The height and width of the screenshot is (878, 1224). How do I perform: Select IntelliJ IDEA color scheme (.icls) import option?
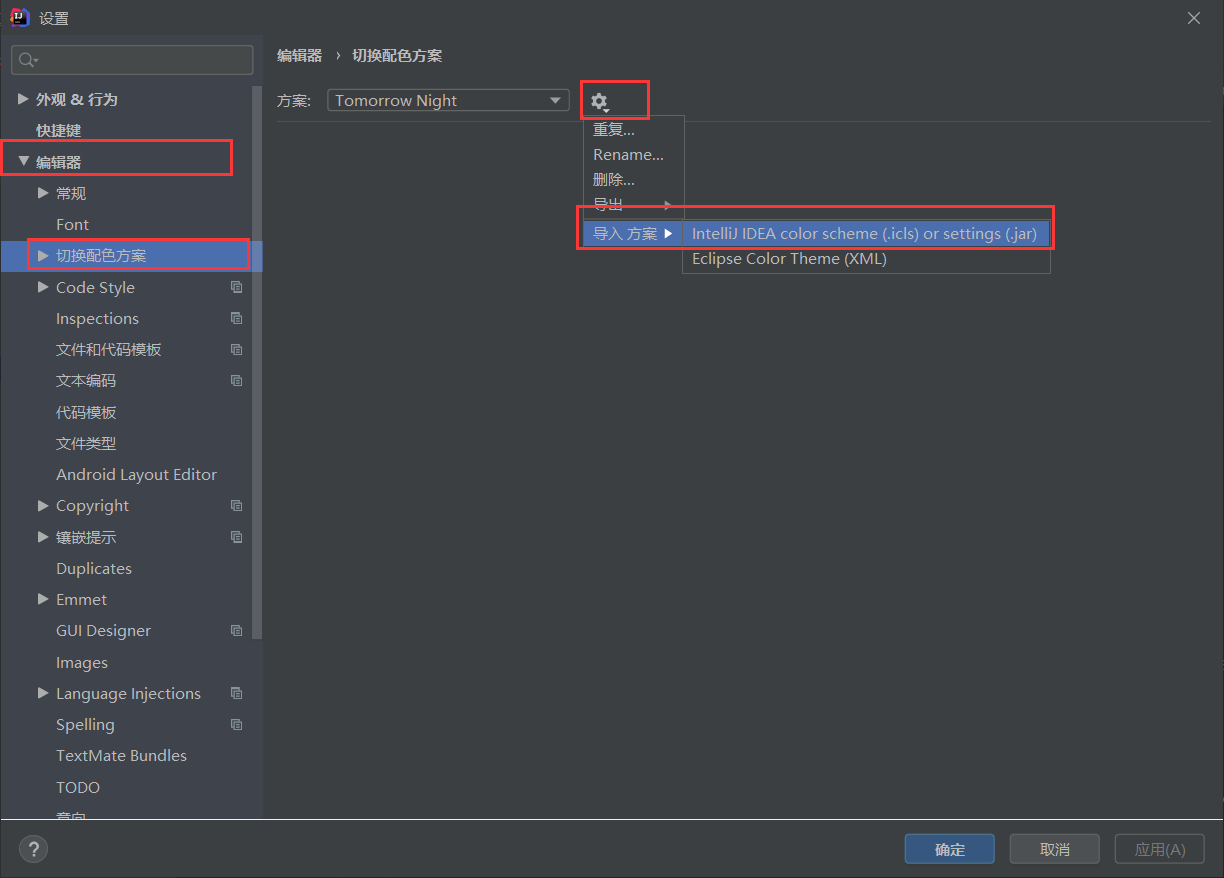point(866,234)
